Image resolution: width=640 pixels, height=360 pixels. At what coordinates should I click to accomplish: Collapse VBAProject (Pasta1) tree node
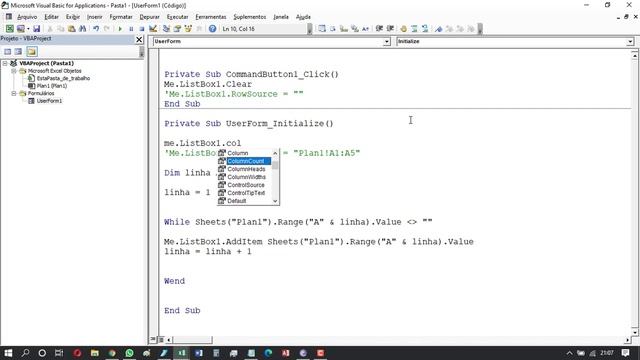[5, 63]
